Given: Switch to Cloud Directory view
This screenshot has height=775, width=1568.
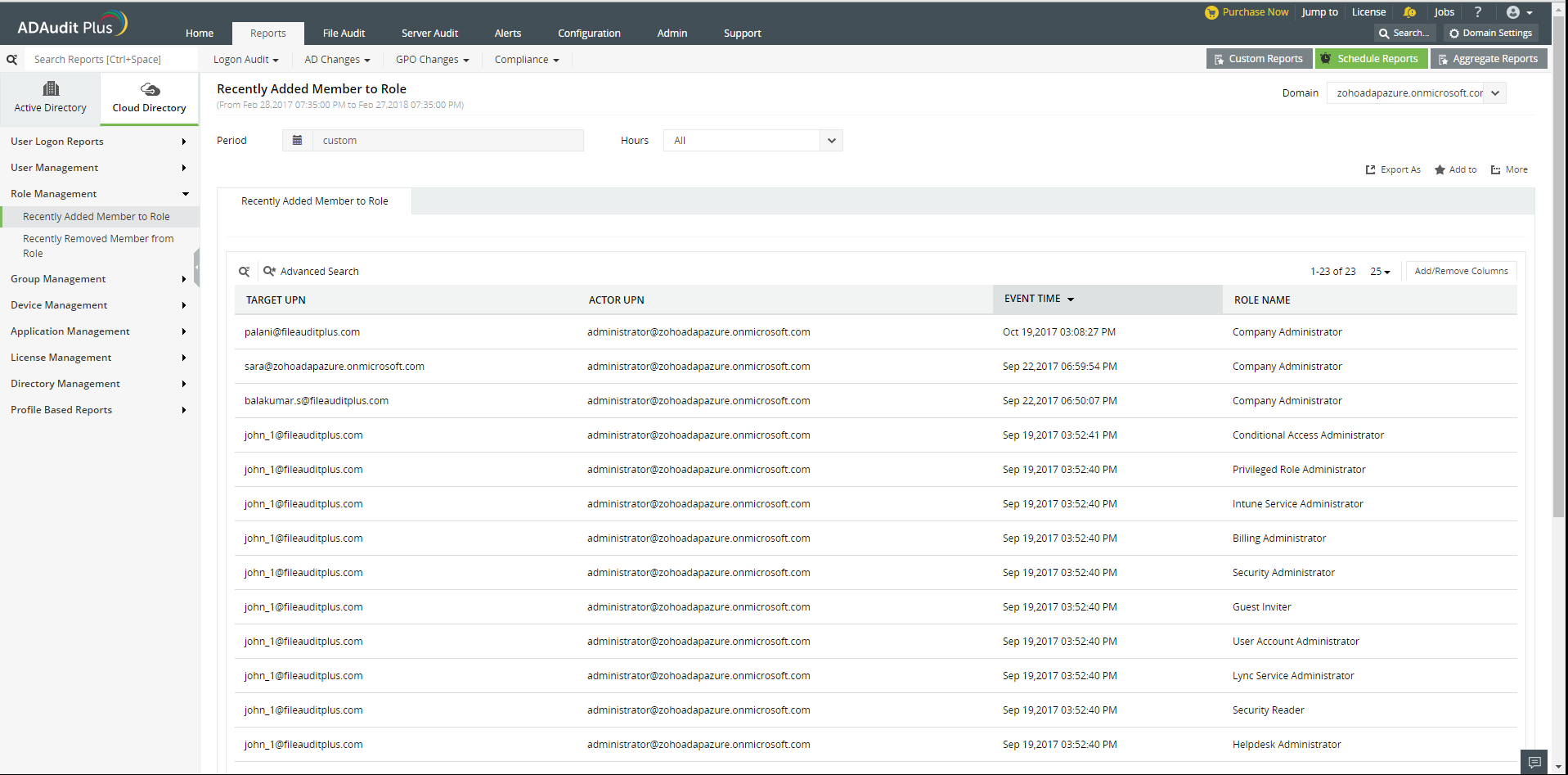Looking at the screenshot, I should 150,98.
